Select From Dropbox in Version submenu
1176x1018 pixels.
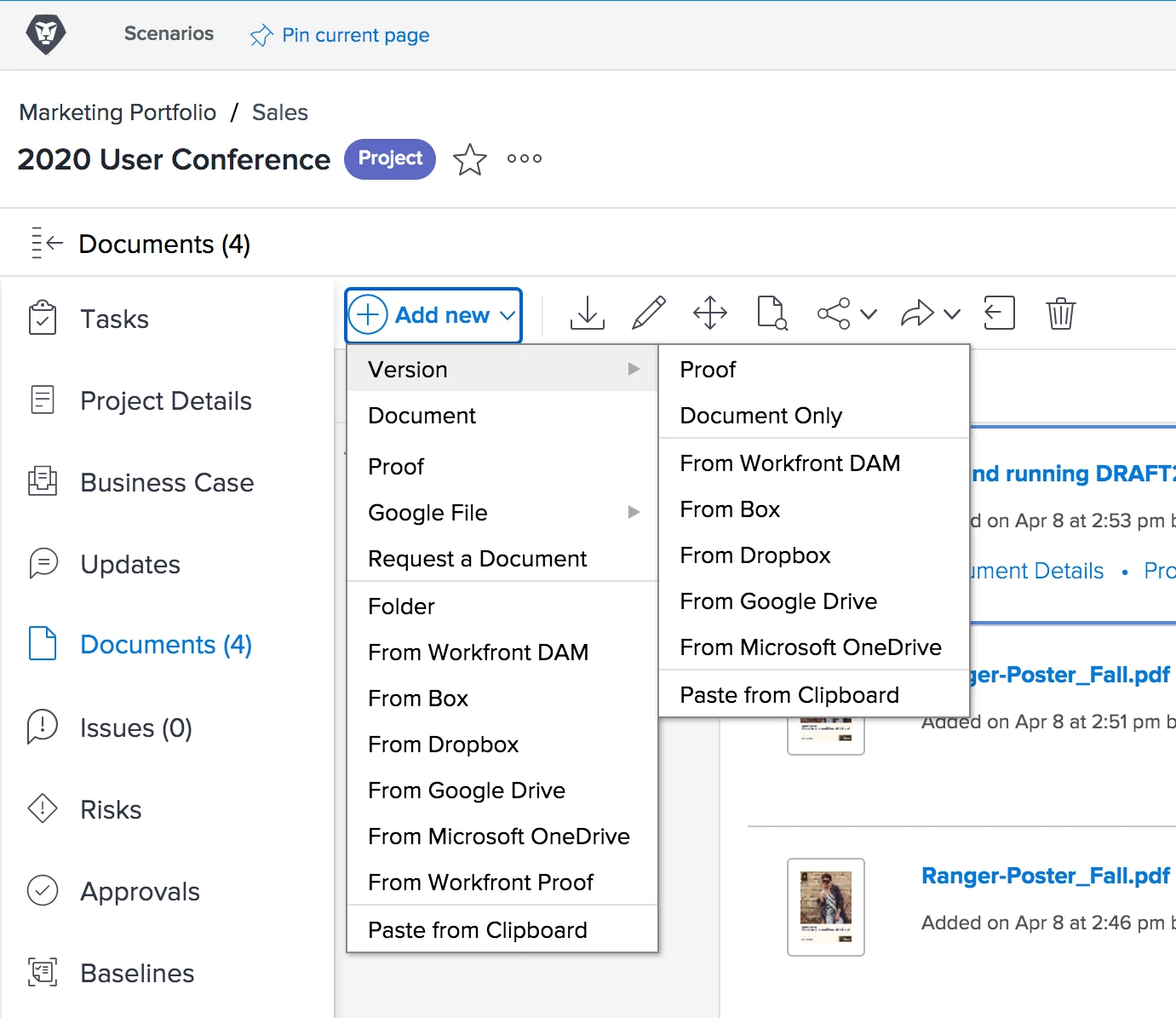coord(814,555)
